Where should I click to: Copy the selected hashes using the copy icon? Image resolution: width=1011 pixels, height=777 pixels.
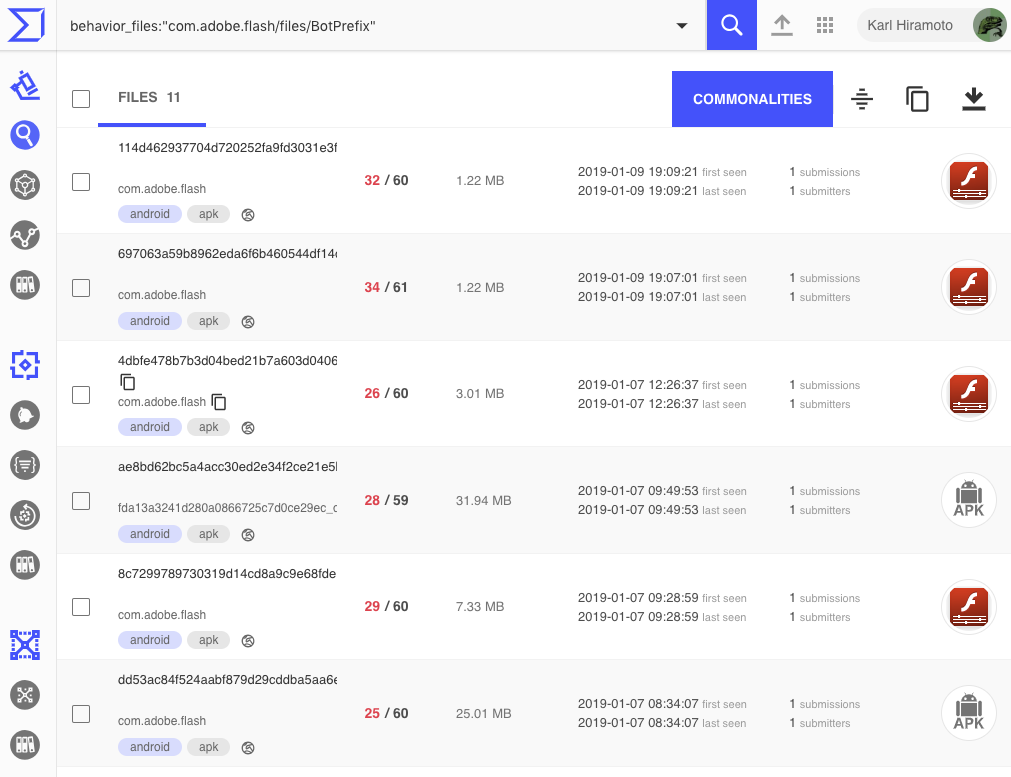coord(917,99)
